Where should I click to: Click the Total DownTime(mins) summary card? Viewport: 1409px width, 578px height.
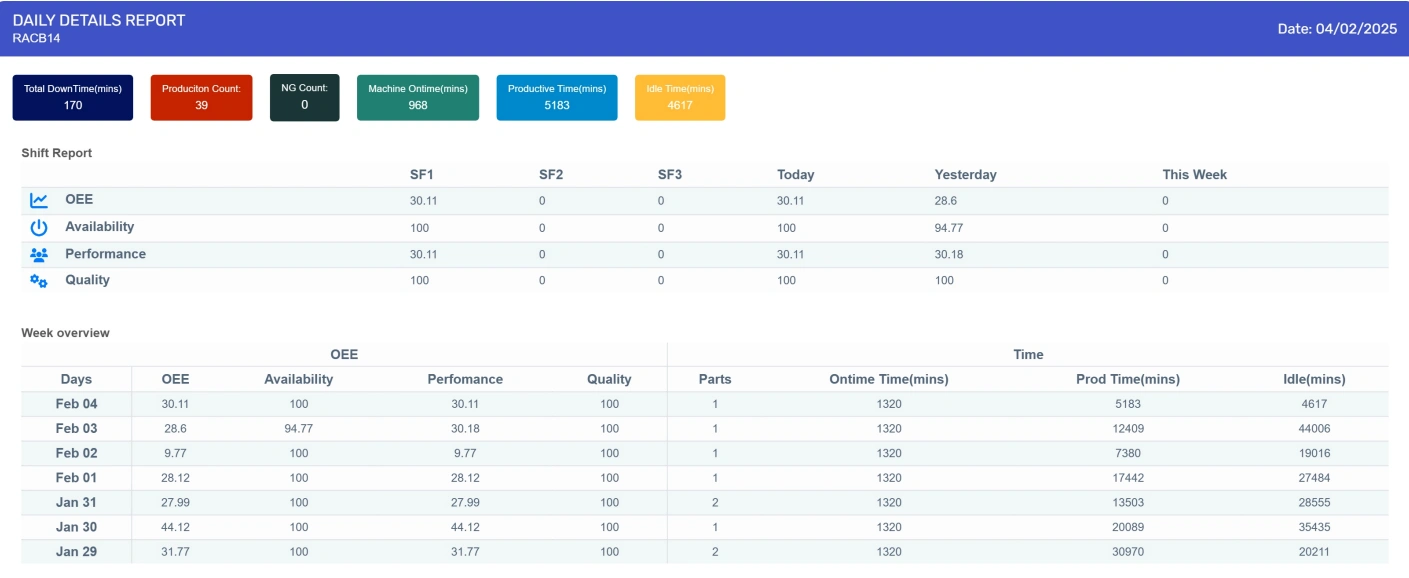(x=72, y=97)
